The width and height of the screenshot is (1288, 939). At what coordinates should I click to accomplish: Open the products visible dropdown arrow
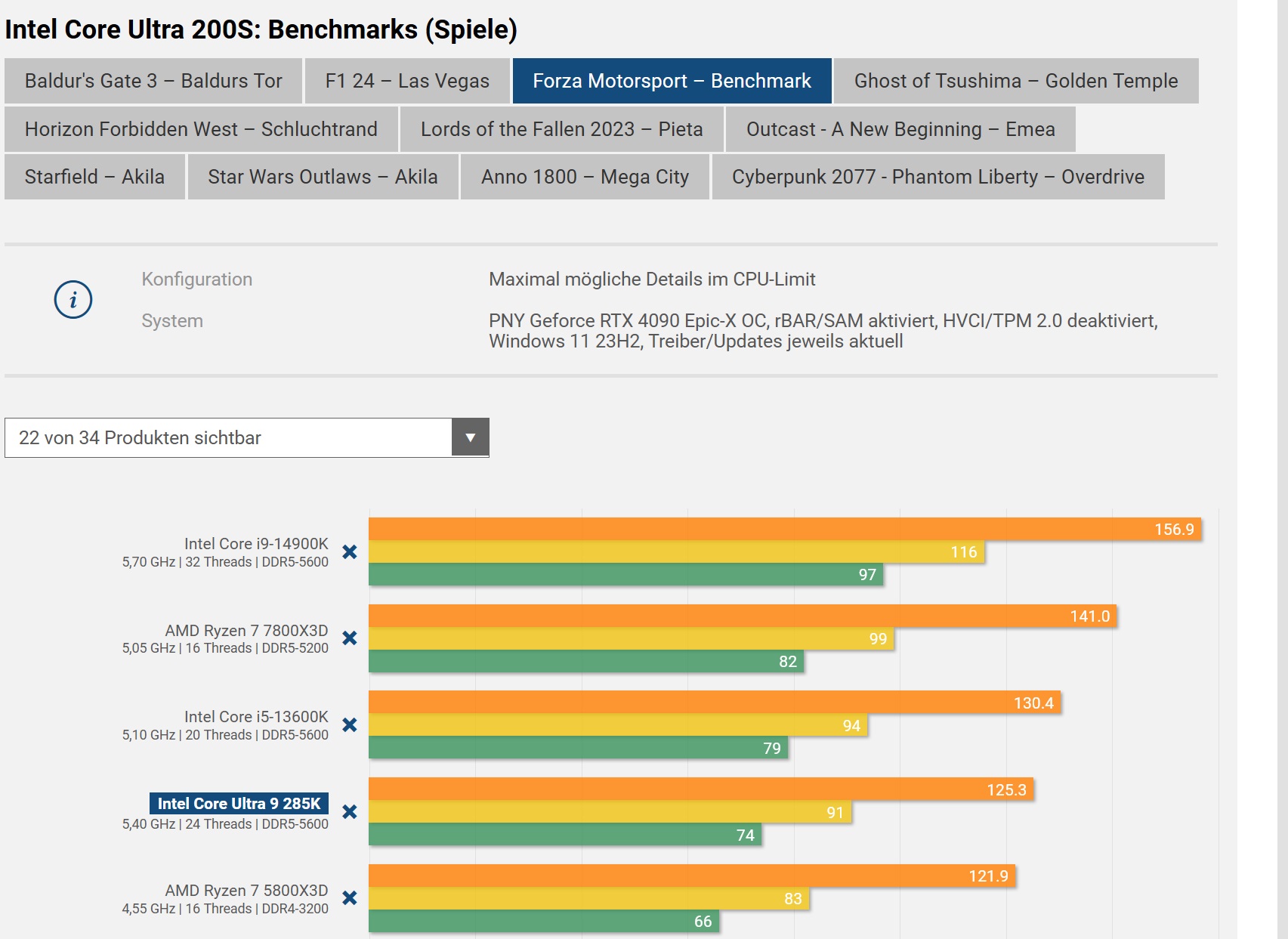point(470,437)
